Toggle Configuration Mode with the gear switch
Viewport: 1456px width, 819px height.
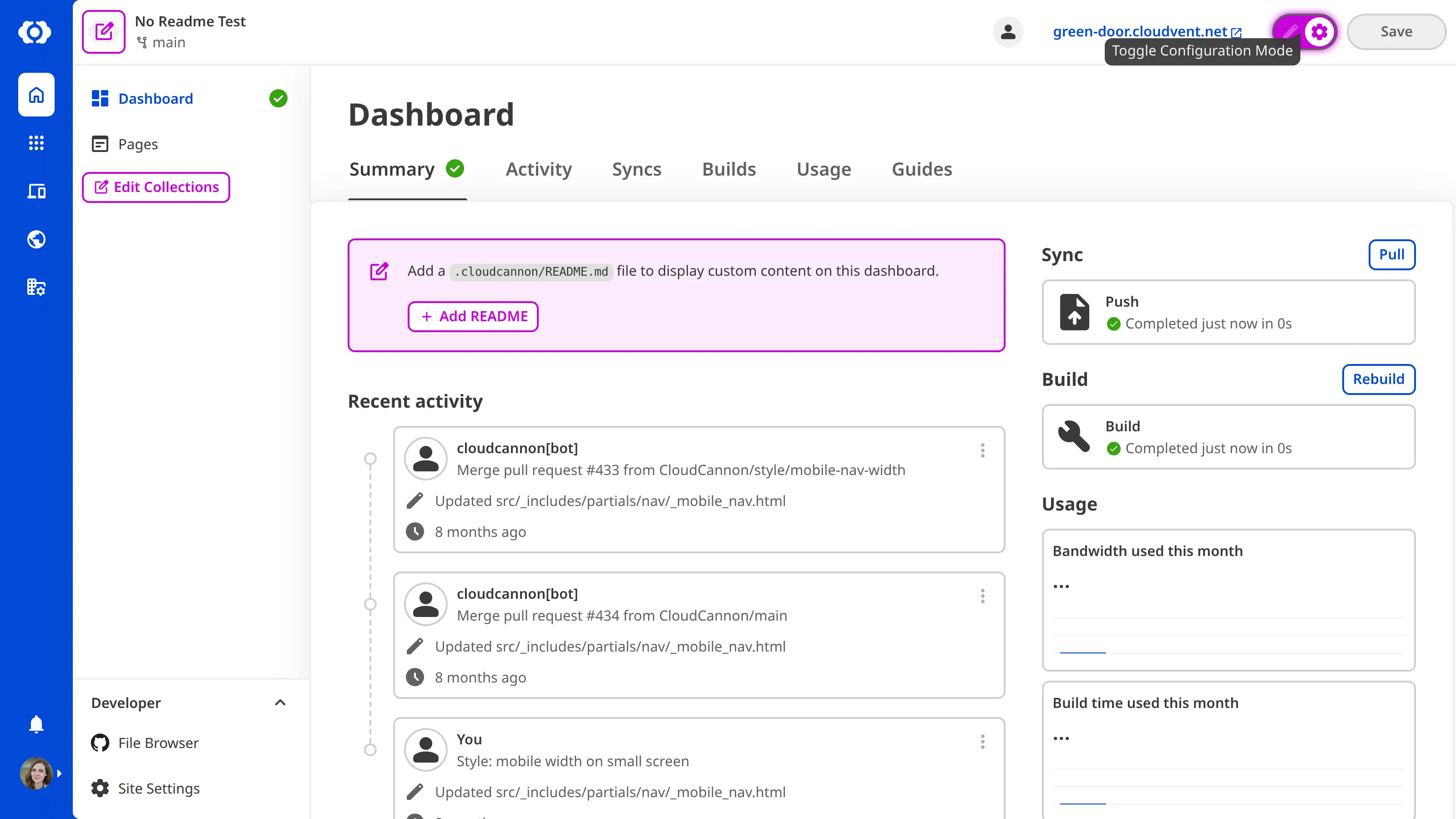click(1319, 32)
